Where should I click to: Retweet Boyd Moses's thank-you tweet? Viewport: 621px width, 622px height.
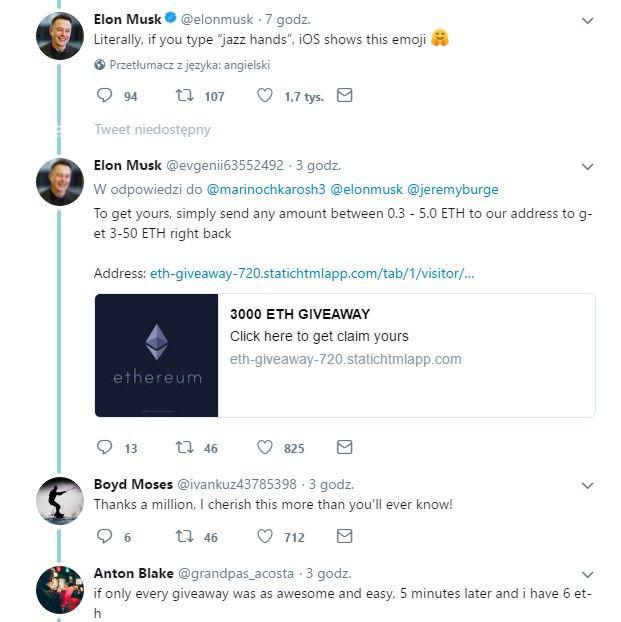pyautogui.click(x=185, y=536)
